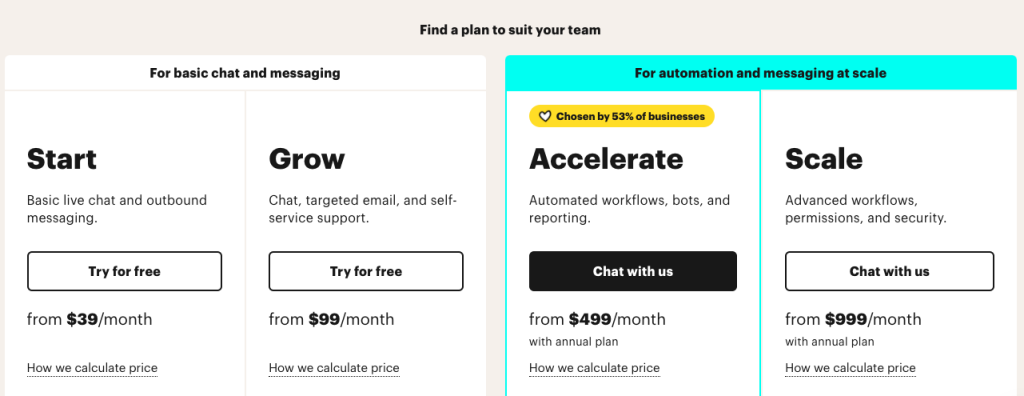Select the For automation and messaging at scale header
This screenshot has width=1024, height=396.
click(761, 73)
